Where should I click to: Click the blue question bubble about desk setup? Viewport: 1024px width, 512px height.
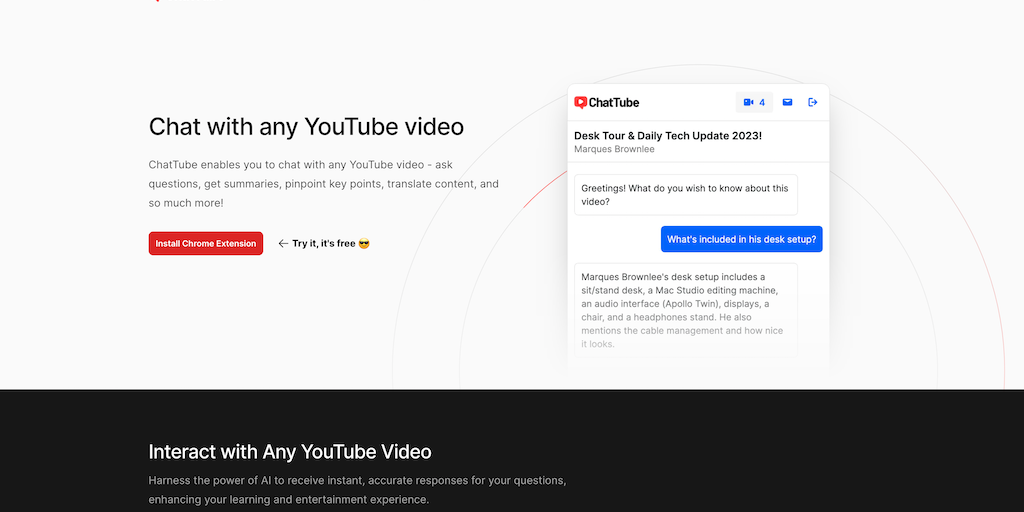[741, 239]
